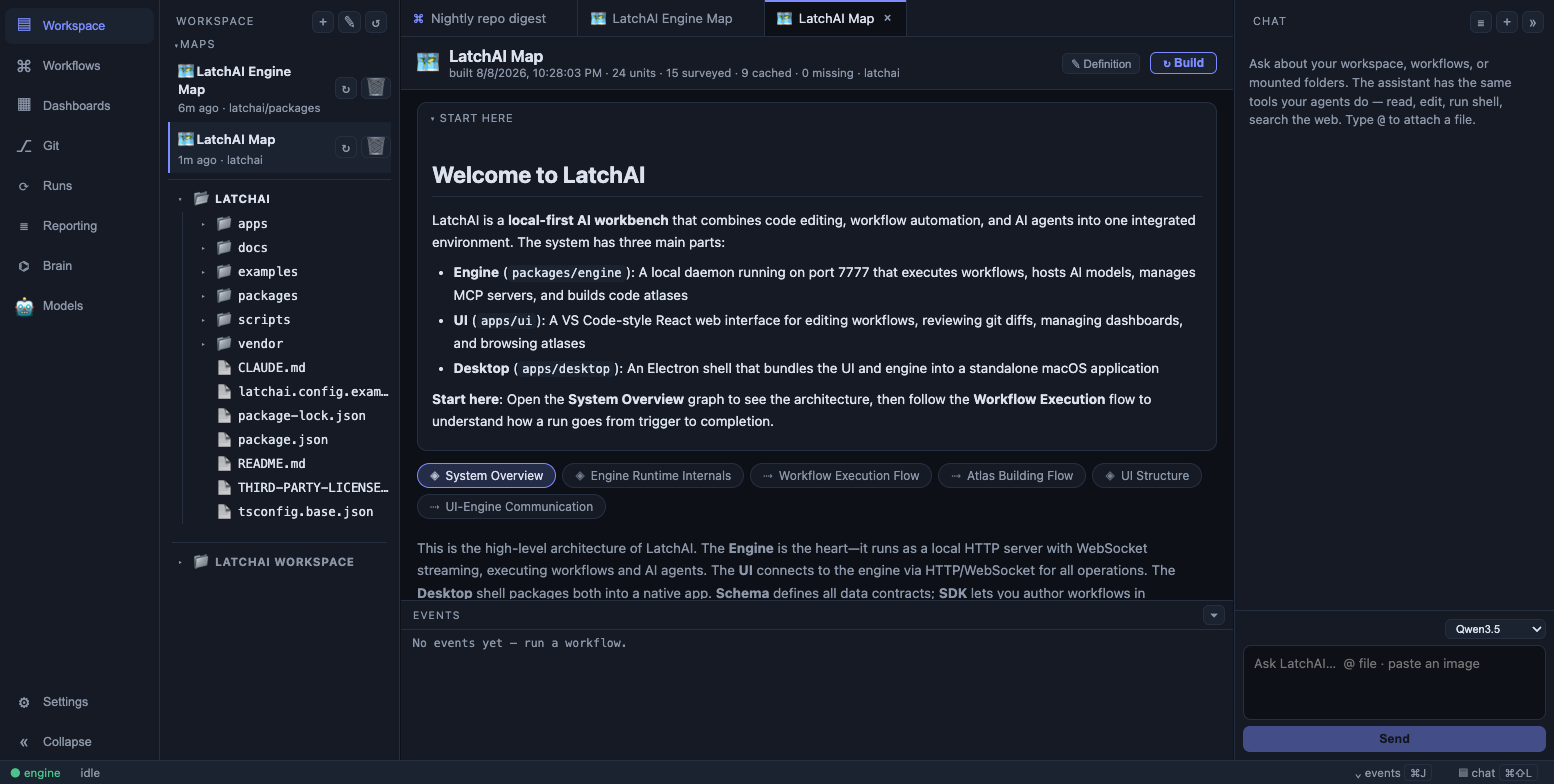Image resolution: width=1554 pixels, height=784 pixels.
Task: Collapse the left navigation sidebar
Action: coord(79,741)
